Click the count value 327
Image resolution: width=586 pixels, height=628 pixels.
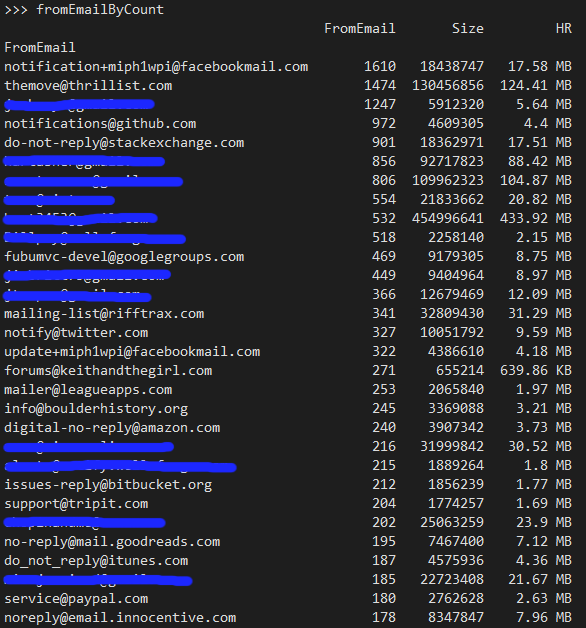[384, 333]
